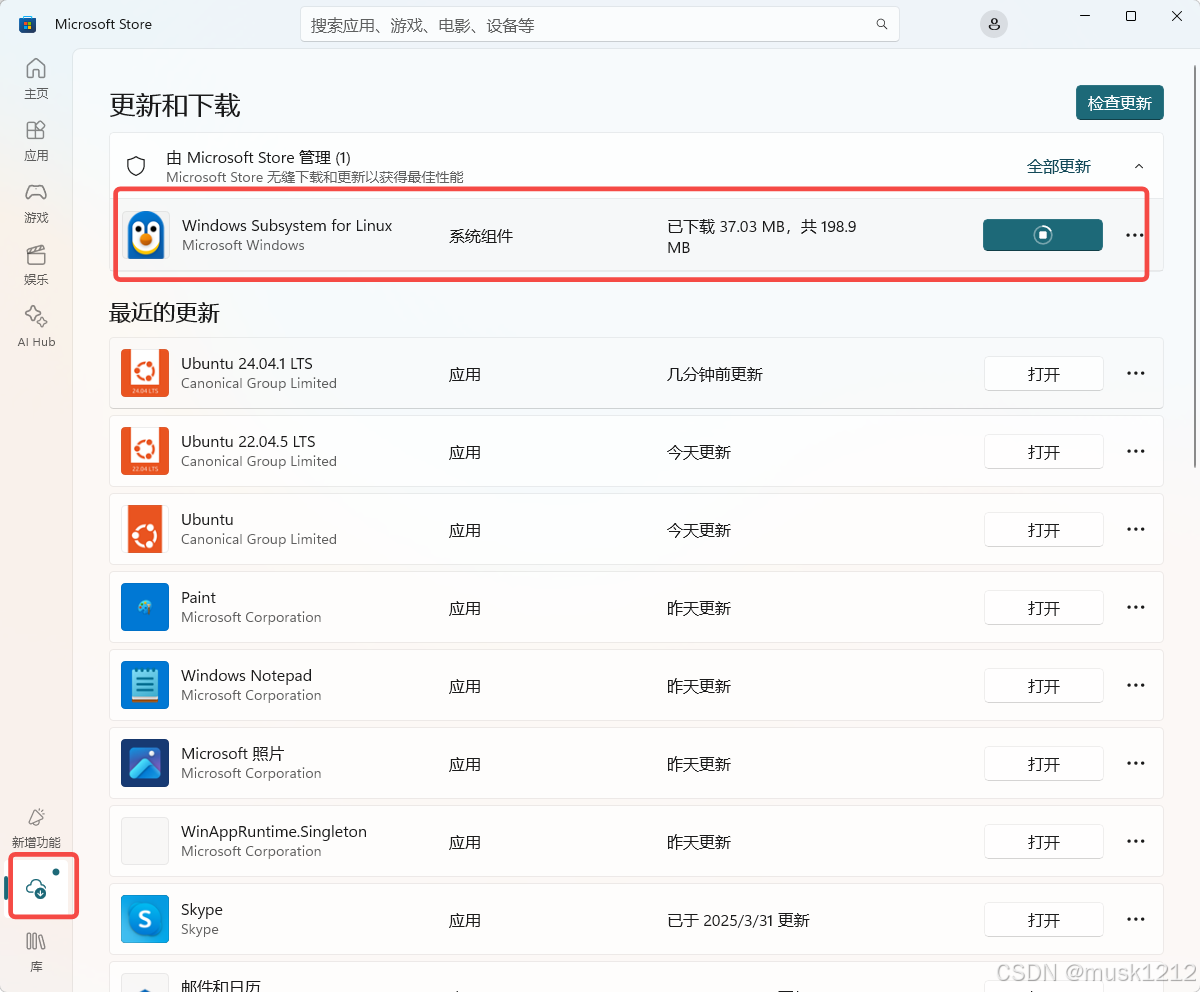Click the WinAppRuntime.Singleton blank icon

pyautogui.click(x=145, y=841)
